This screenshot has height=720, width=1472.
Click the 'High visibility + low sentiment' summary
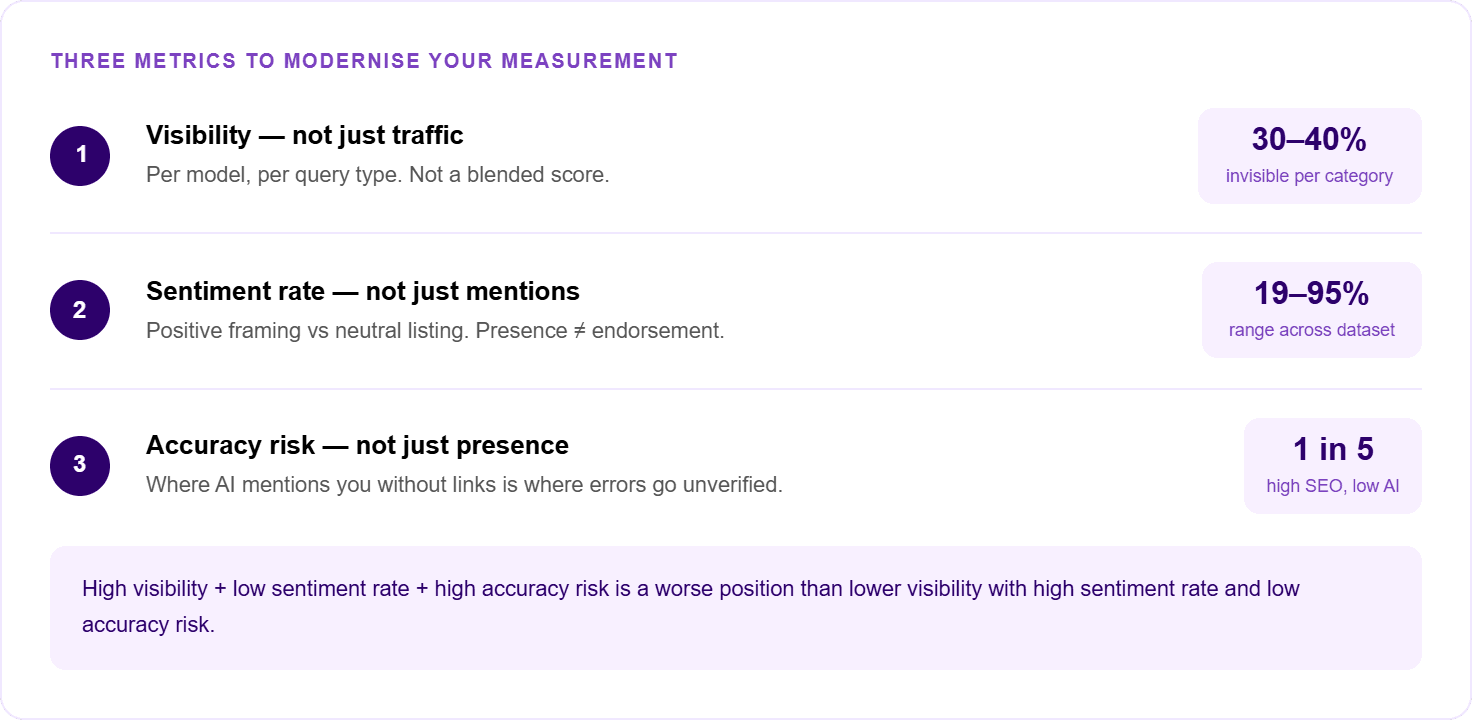691,606
